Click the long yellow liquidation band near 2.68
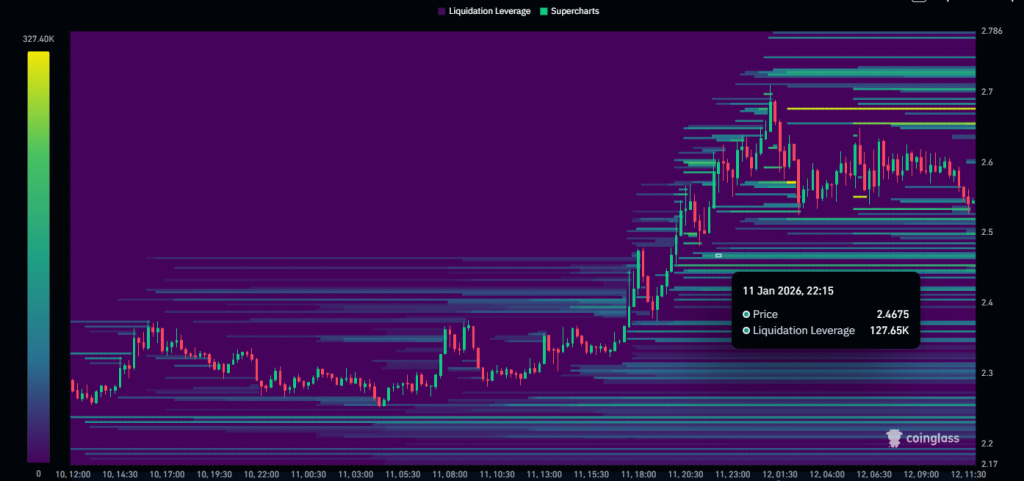The image size is (1024, 481). [x=881, y=109]
